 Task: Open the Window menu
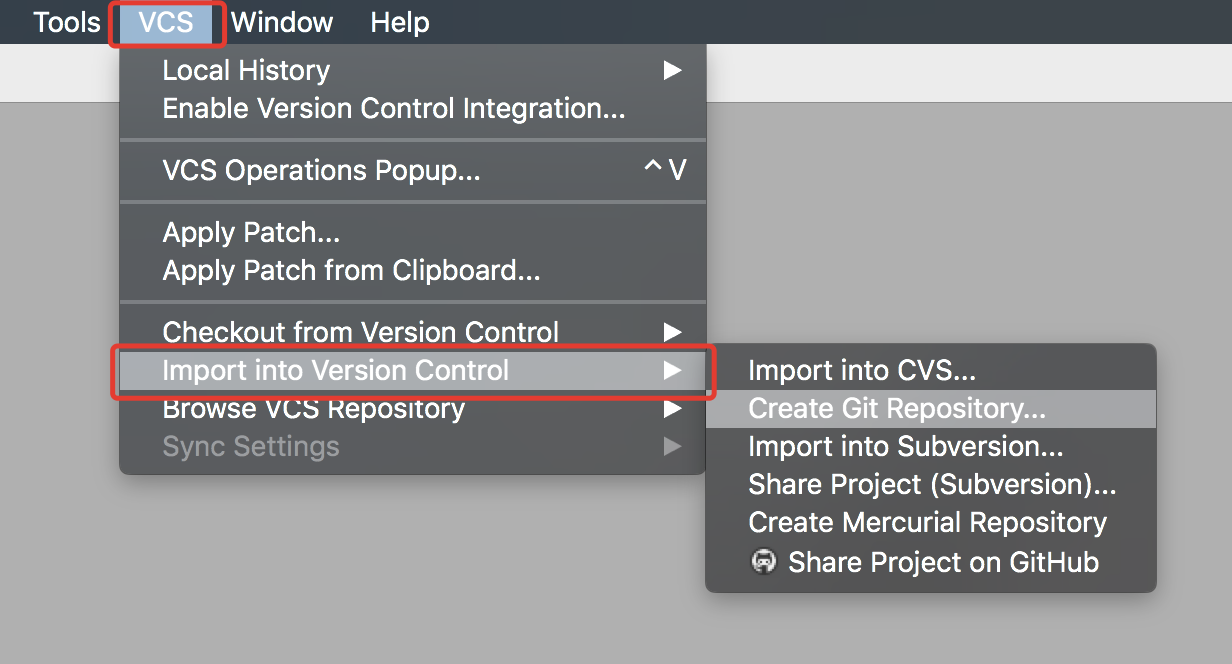point(282,22)
